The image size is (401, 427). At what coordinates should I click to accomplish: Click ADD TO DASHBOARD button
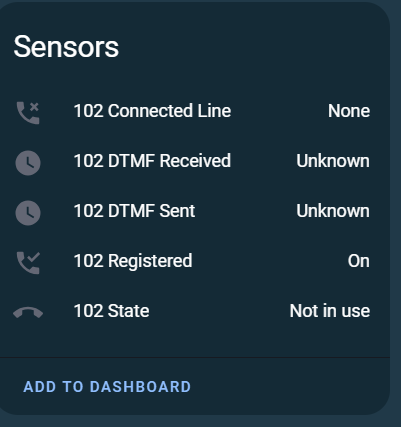click(x=107, y=387)
